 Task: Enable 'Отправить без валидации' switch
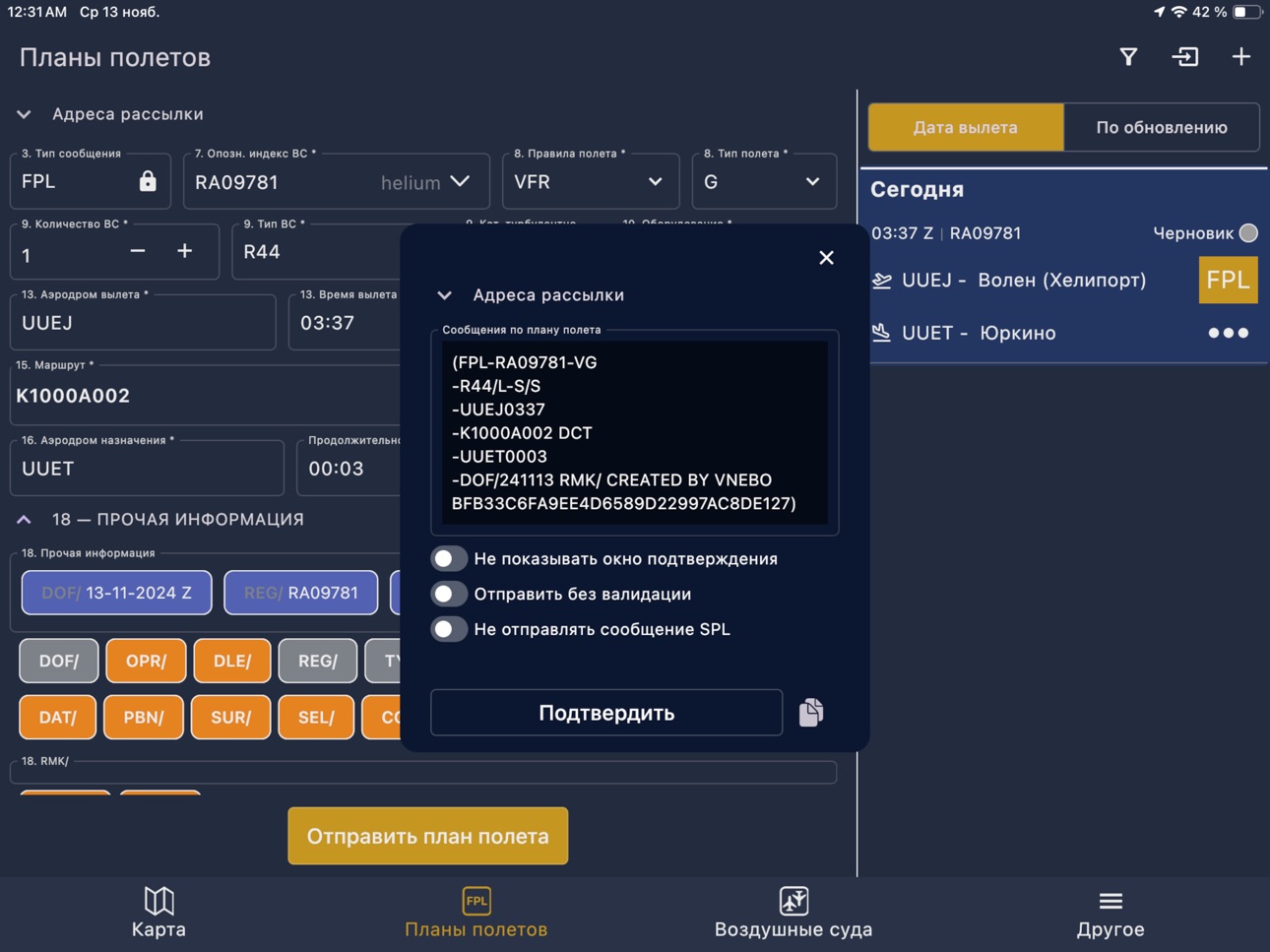pos(448,594)
